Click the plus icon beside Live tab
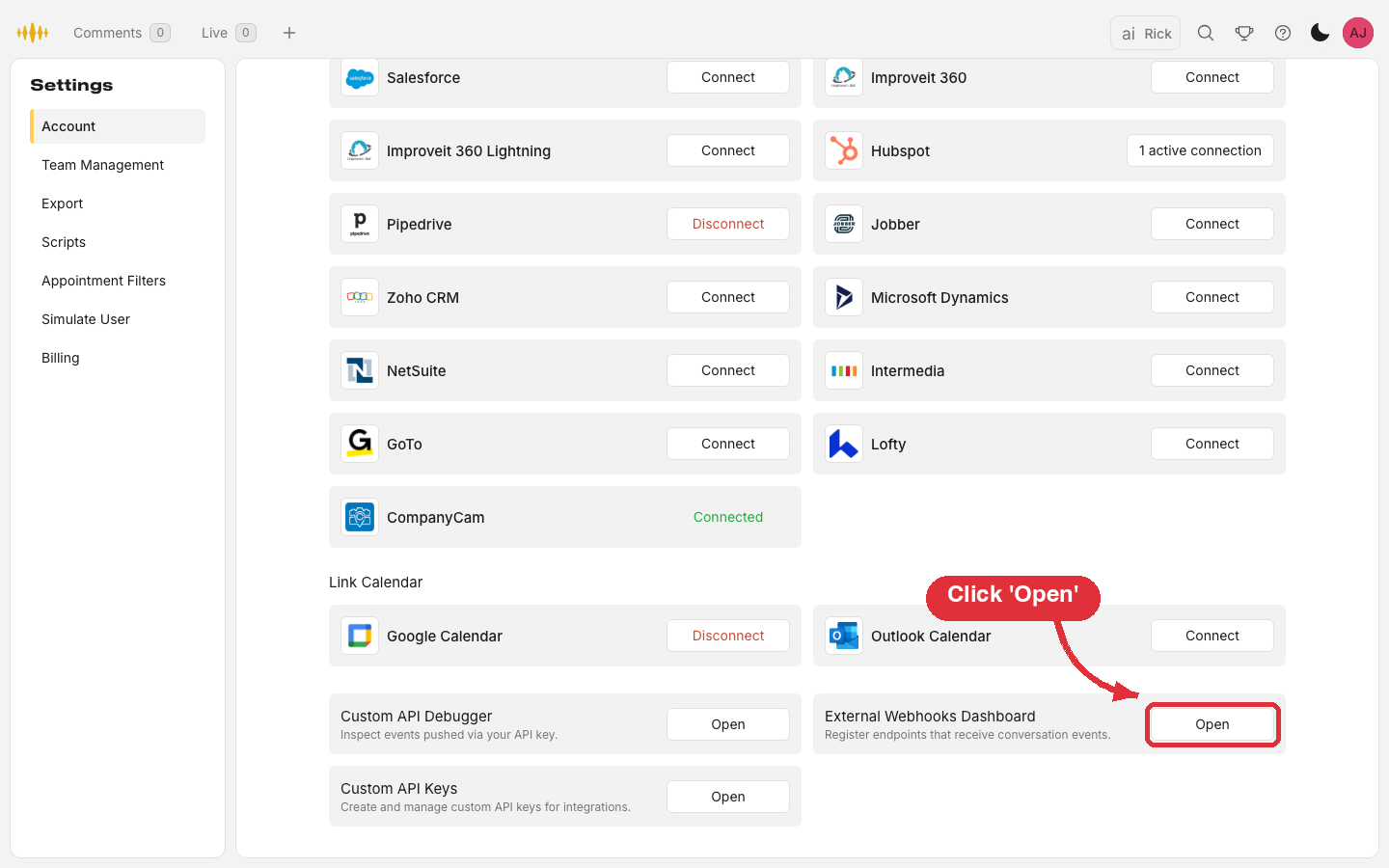Image resolution: width=1389 pixels, height=868 pixels. tap(289, 33)
